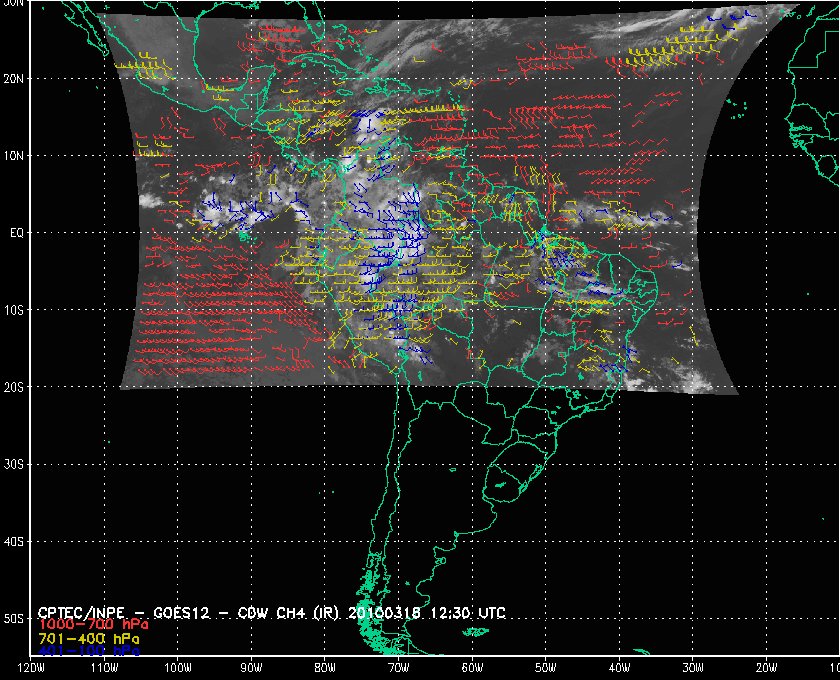The image size is (840, 680).
Task: Click the 10S latitude label
Action: coord(14,310)
